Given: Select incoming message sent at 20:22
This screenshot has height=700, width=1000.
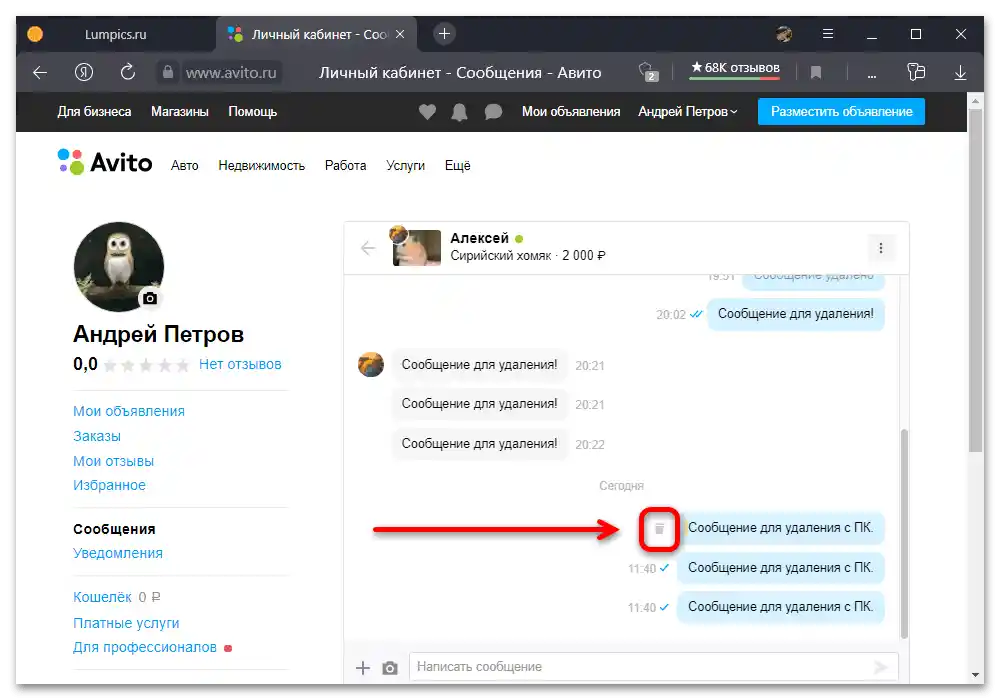Looking at the screenshot, I should 480,444.
